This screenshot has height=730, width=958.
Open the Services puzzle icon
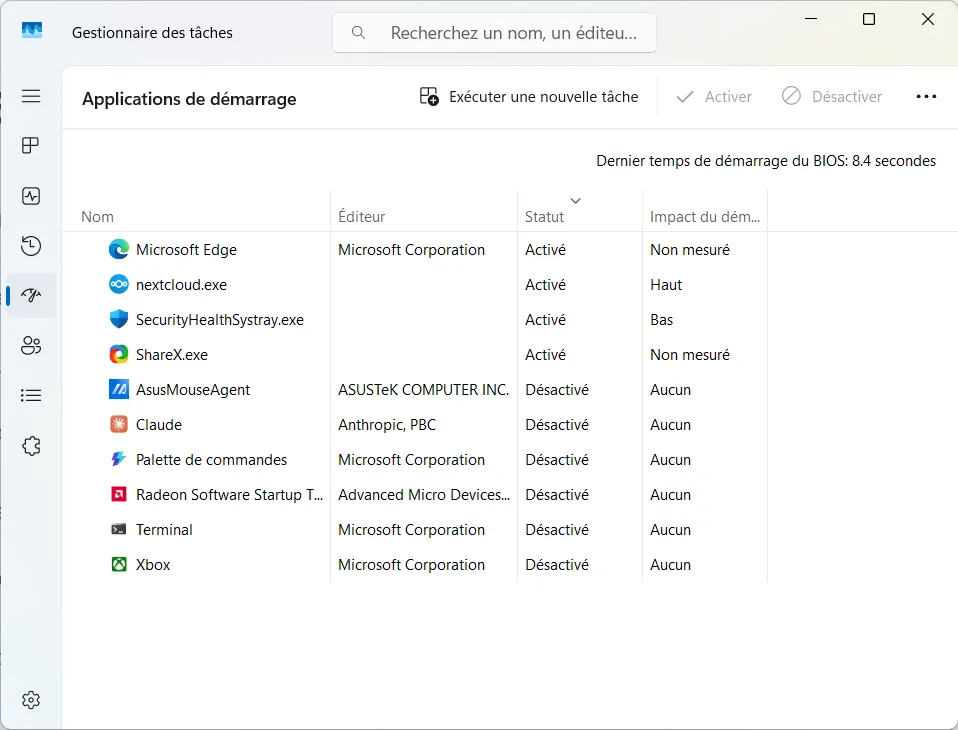click(31, 446)
